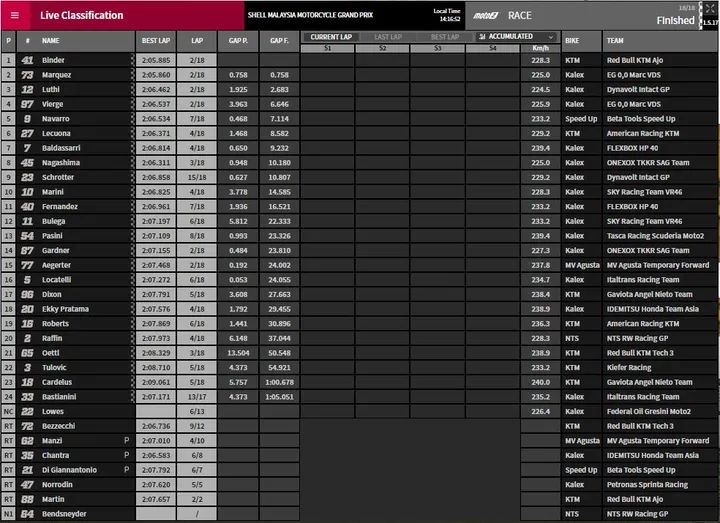Click the S1 sector header
Image resolution: width=720 pixels, height=523 pixels.
pos(327,48)
